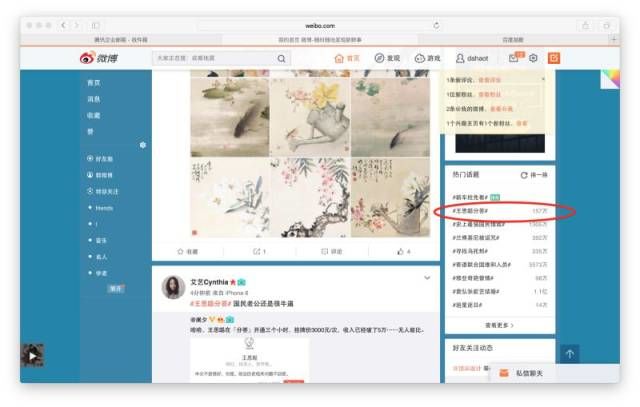Reload the page with Safari's refresh icon
640x407 pixels.
point(436,25)
